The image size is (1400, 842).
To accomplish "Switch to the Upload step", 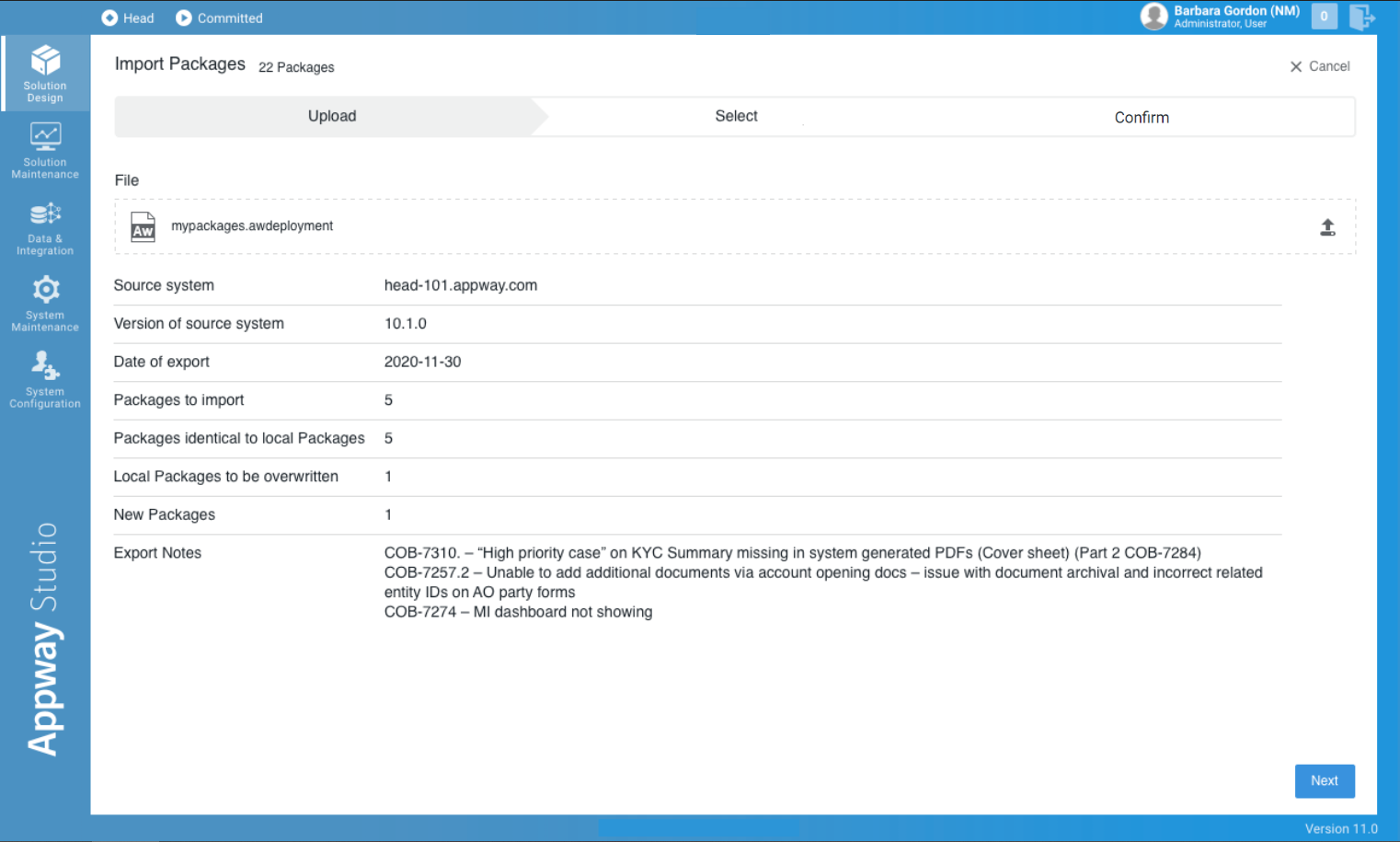I will pos(331,116).
